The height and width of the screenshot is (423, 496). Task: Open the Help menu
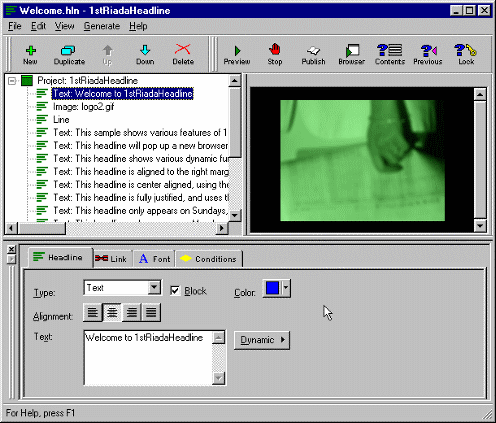(138, 26)
